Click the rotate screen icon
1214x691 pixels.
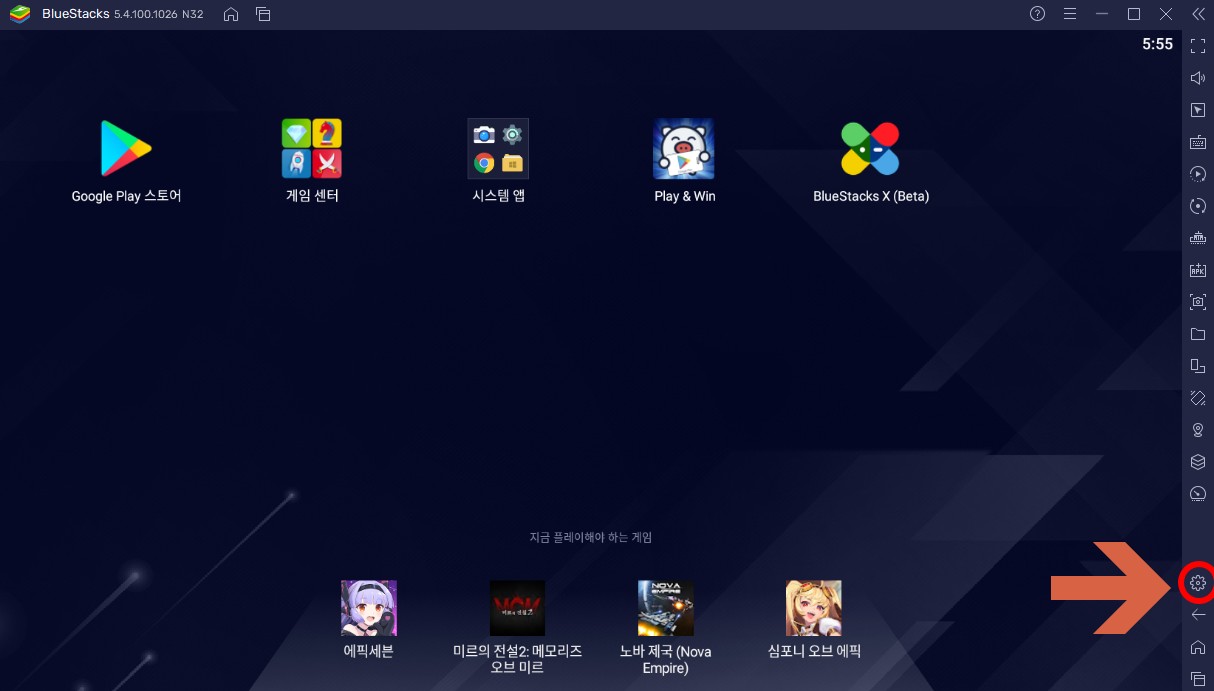(1198, 365)
